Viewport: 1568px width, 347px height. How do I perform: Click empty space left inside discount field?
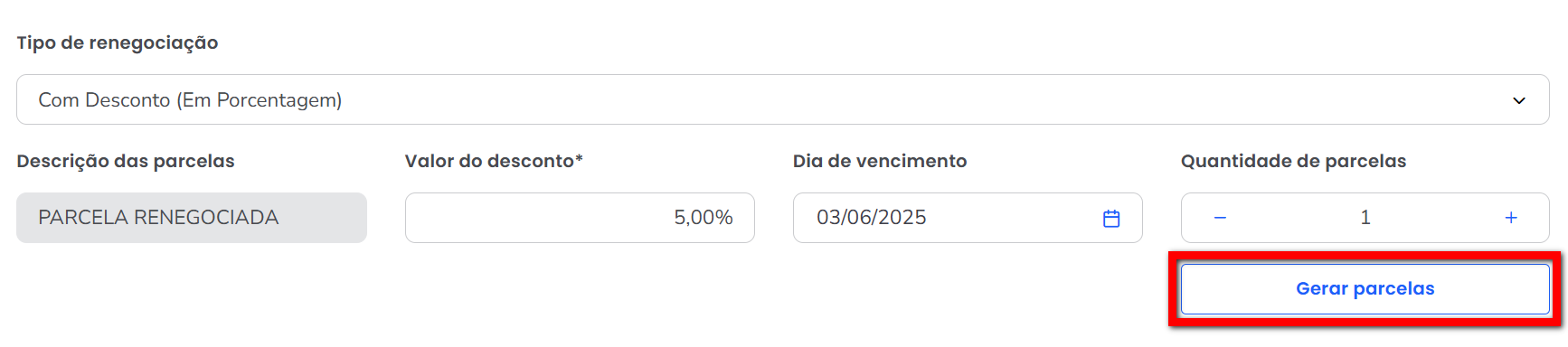click(x=524, y=218)
